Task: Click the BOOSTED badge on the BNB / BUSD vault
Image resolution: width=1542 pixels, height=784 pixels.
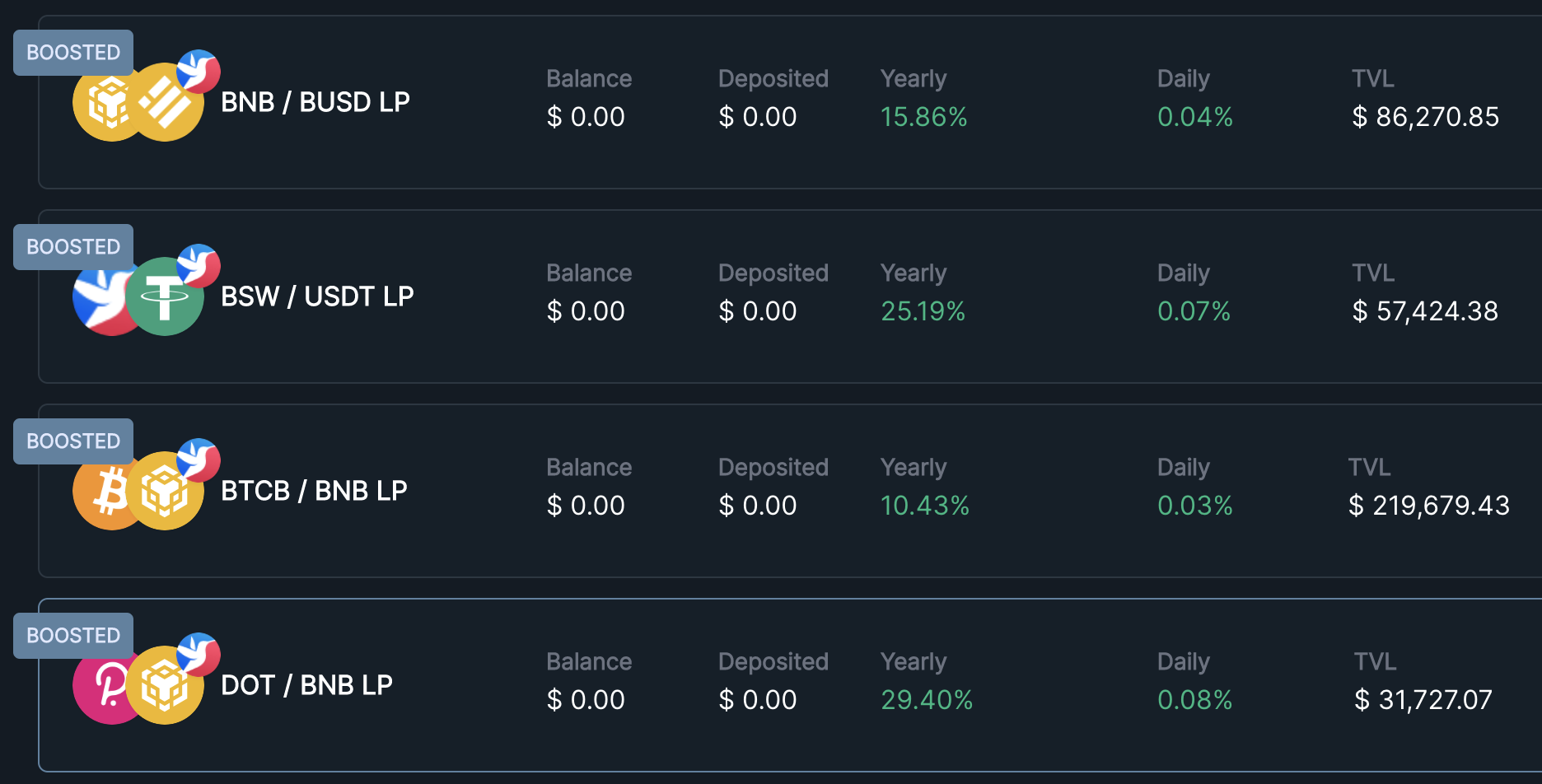Action: click(x=73, y=53)
